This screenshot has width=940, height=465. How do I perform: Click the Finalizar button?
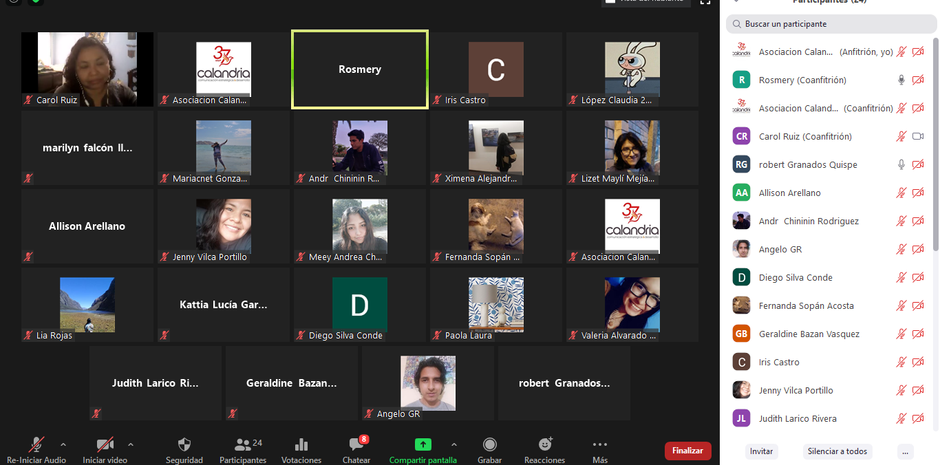point(688,451)
